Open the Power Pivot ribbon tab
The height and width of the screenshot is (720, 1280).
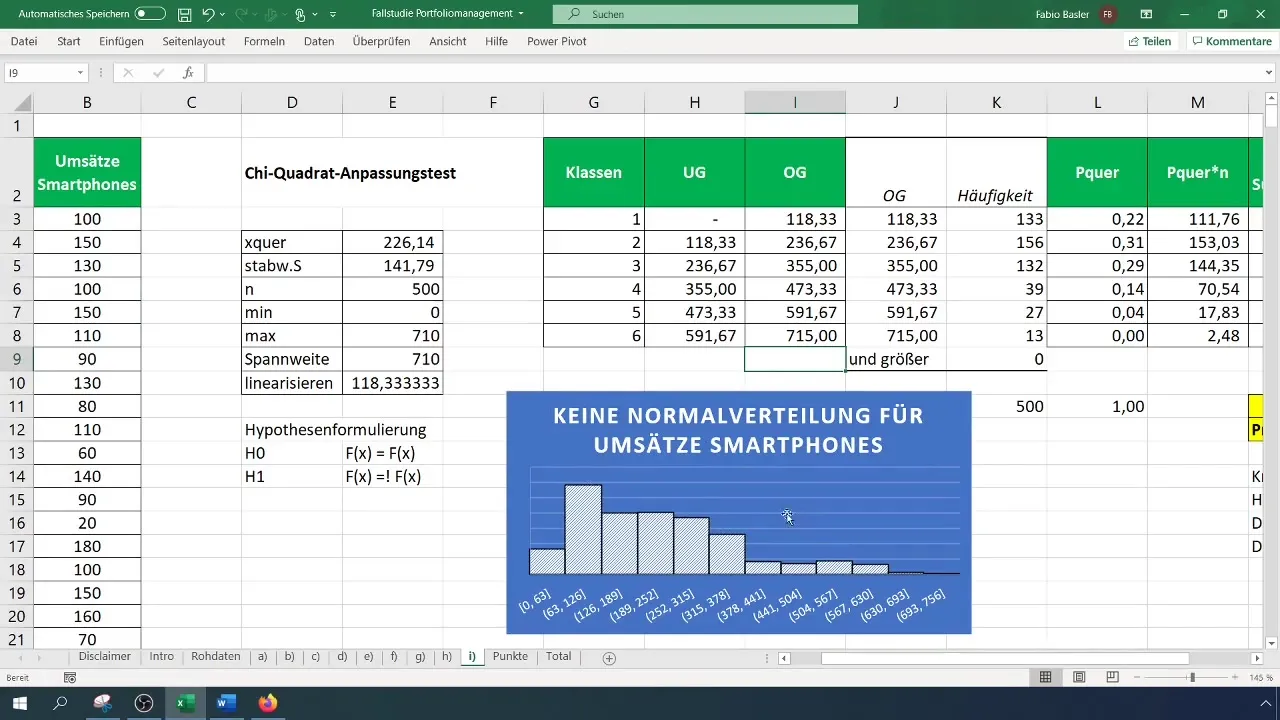[557, 41]
